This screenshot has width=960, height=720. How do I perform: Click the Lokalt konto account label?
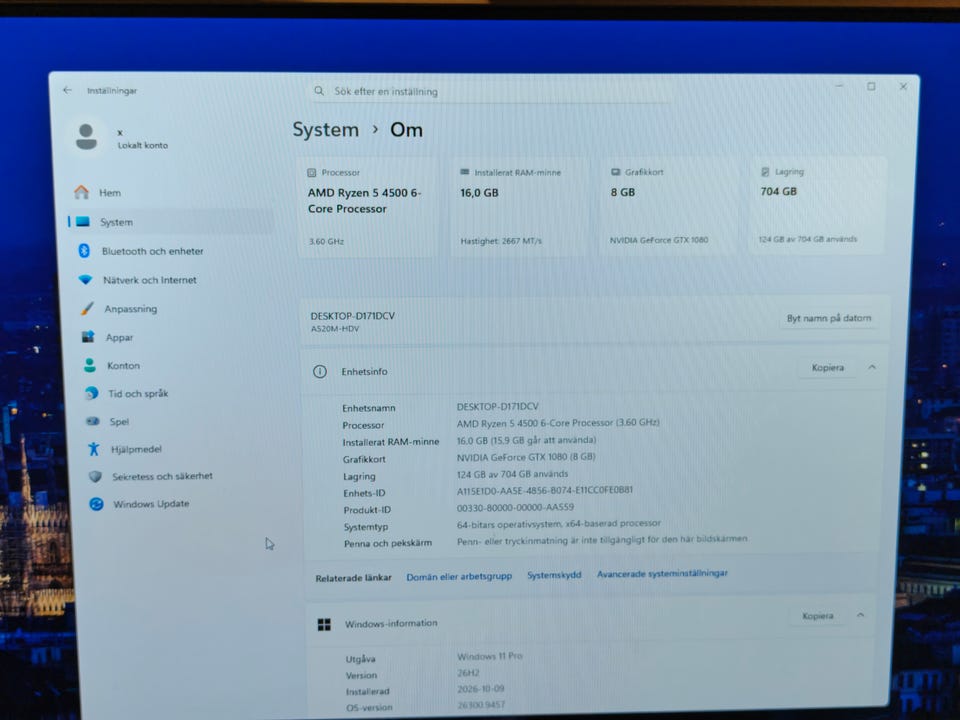point(143,146)
